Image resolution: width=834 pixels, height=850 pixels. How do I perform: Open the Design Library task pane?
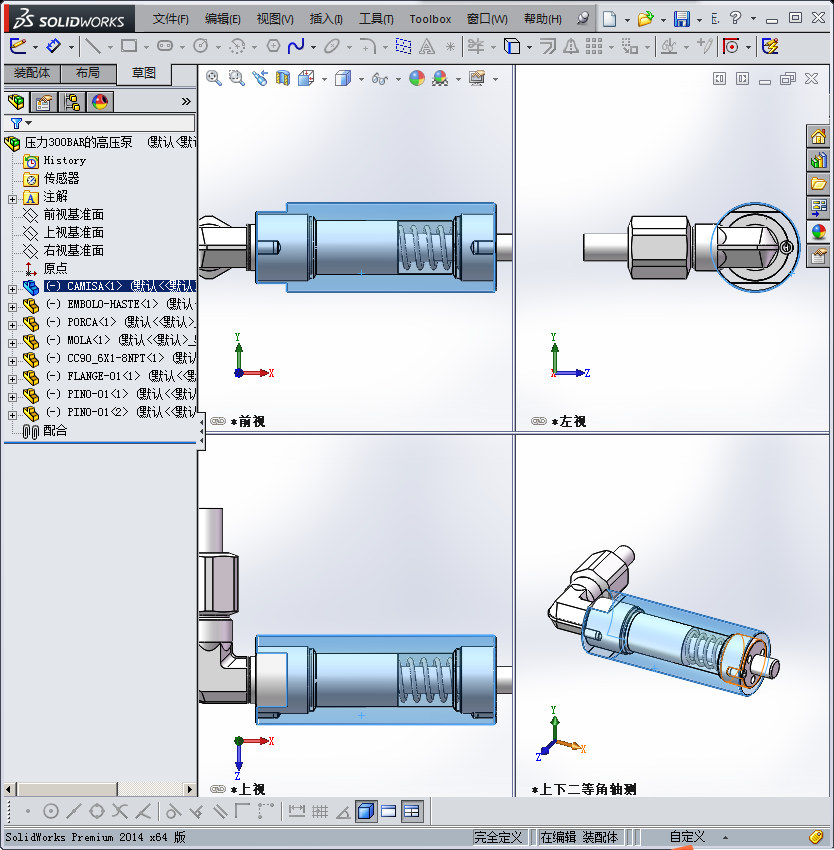tap(818, 160)
